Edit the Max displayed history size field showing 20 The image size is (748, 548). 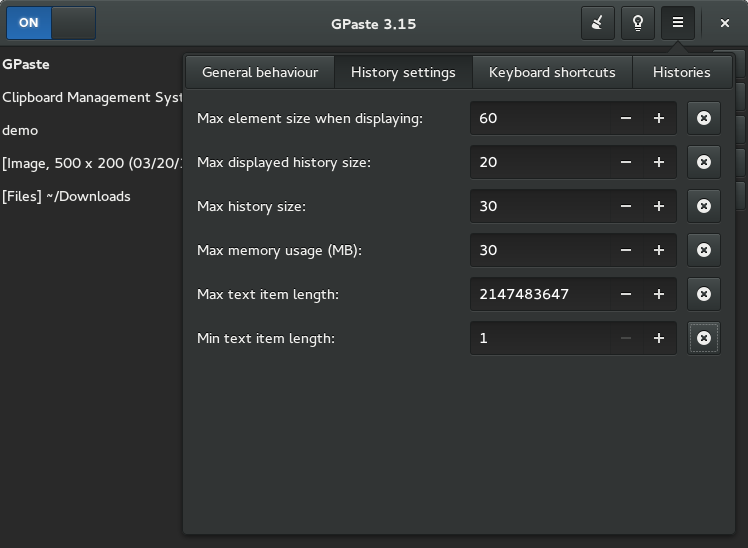pyautogui.click(x=540, y=162)
